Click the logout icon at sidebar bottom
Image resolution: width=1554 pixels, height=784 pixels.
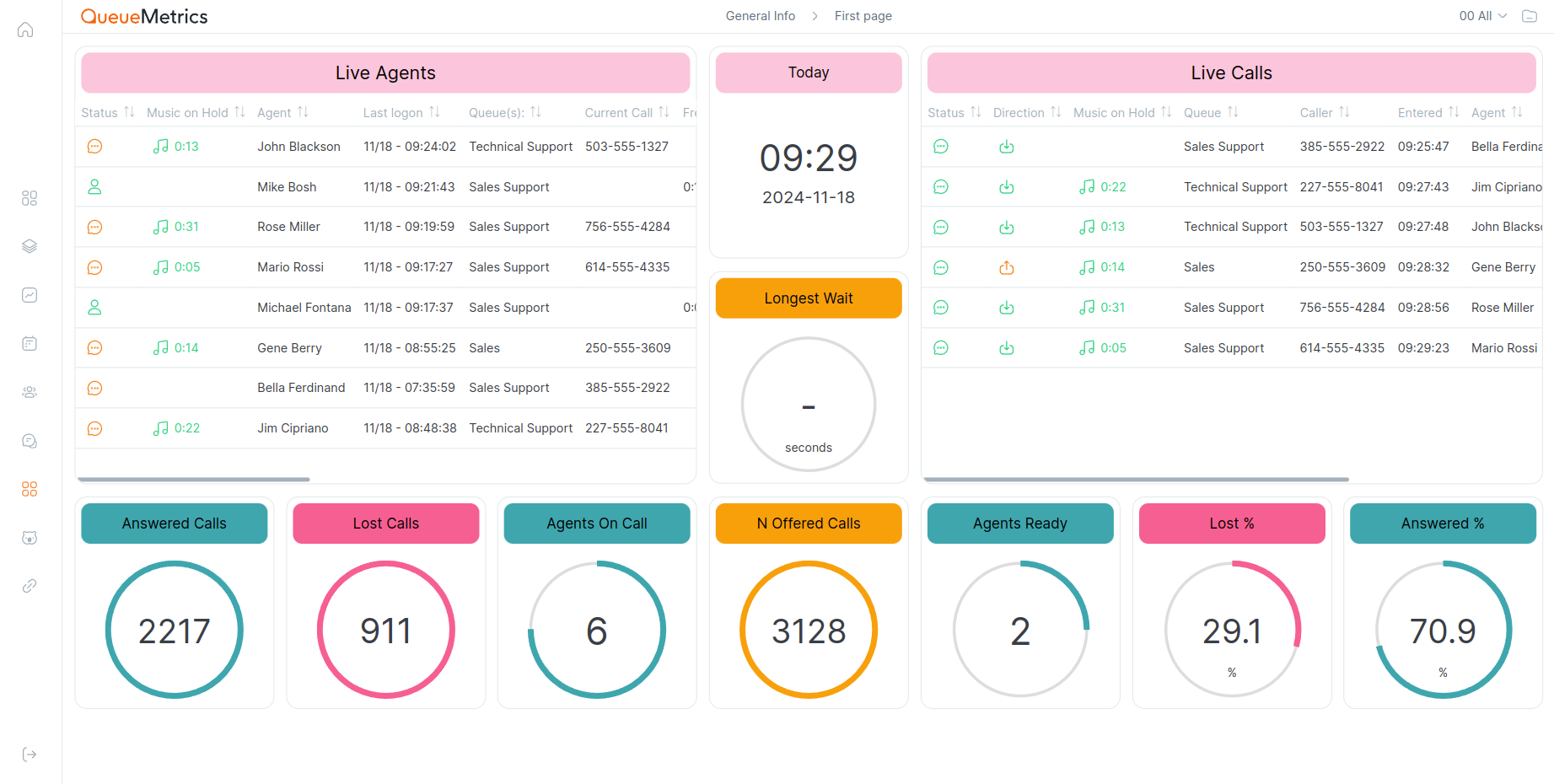[30, 754]
